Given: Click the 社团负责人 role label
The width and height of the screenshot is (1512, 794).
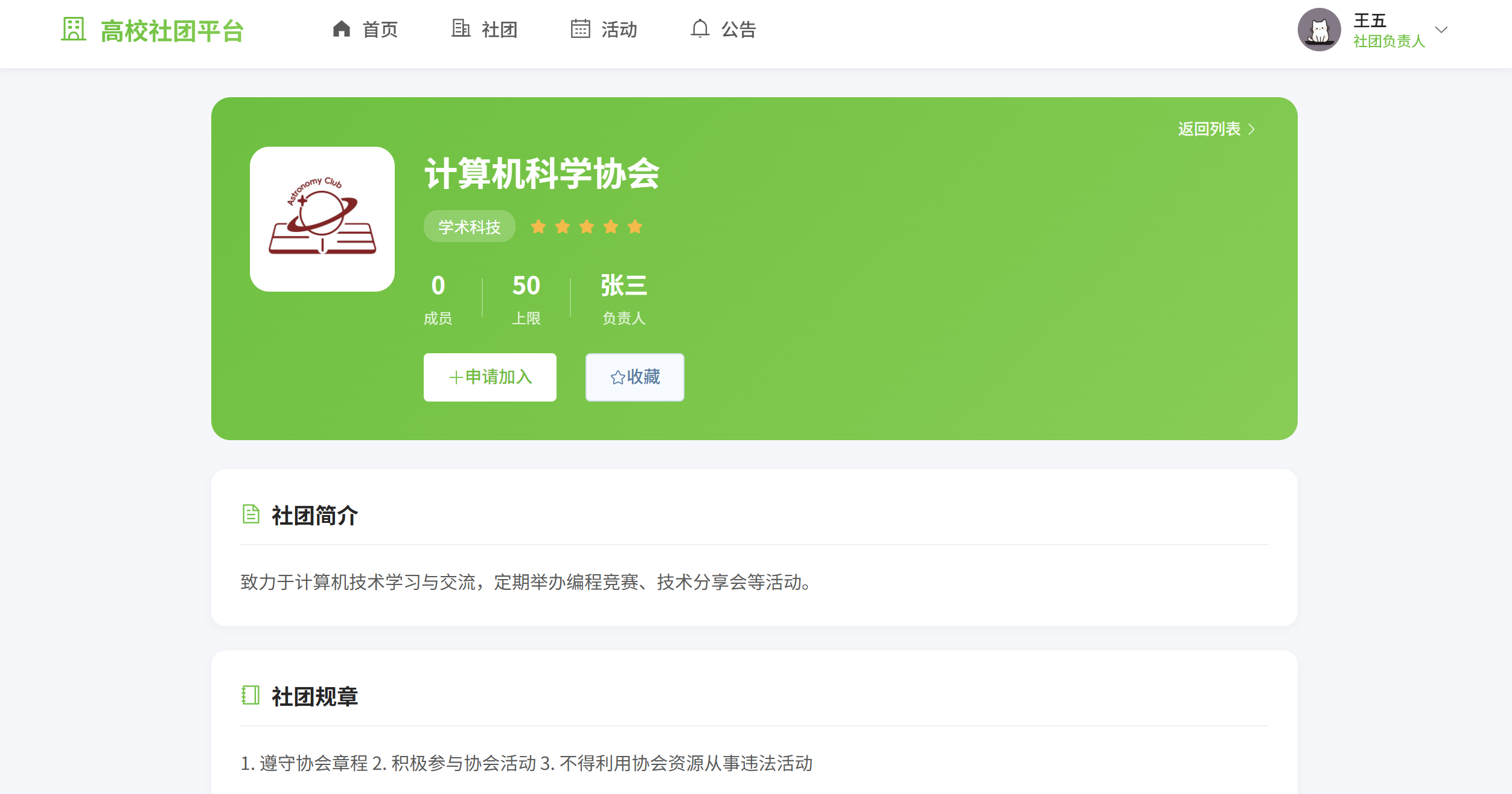Looking at the screenshot, I should (1389, 41).
